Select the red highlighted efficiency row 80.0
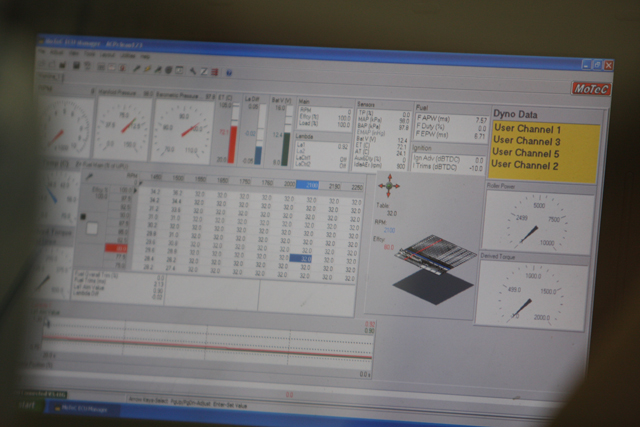640x427 pixels. click(116, 248)
